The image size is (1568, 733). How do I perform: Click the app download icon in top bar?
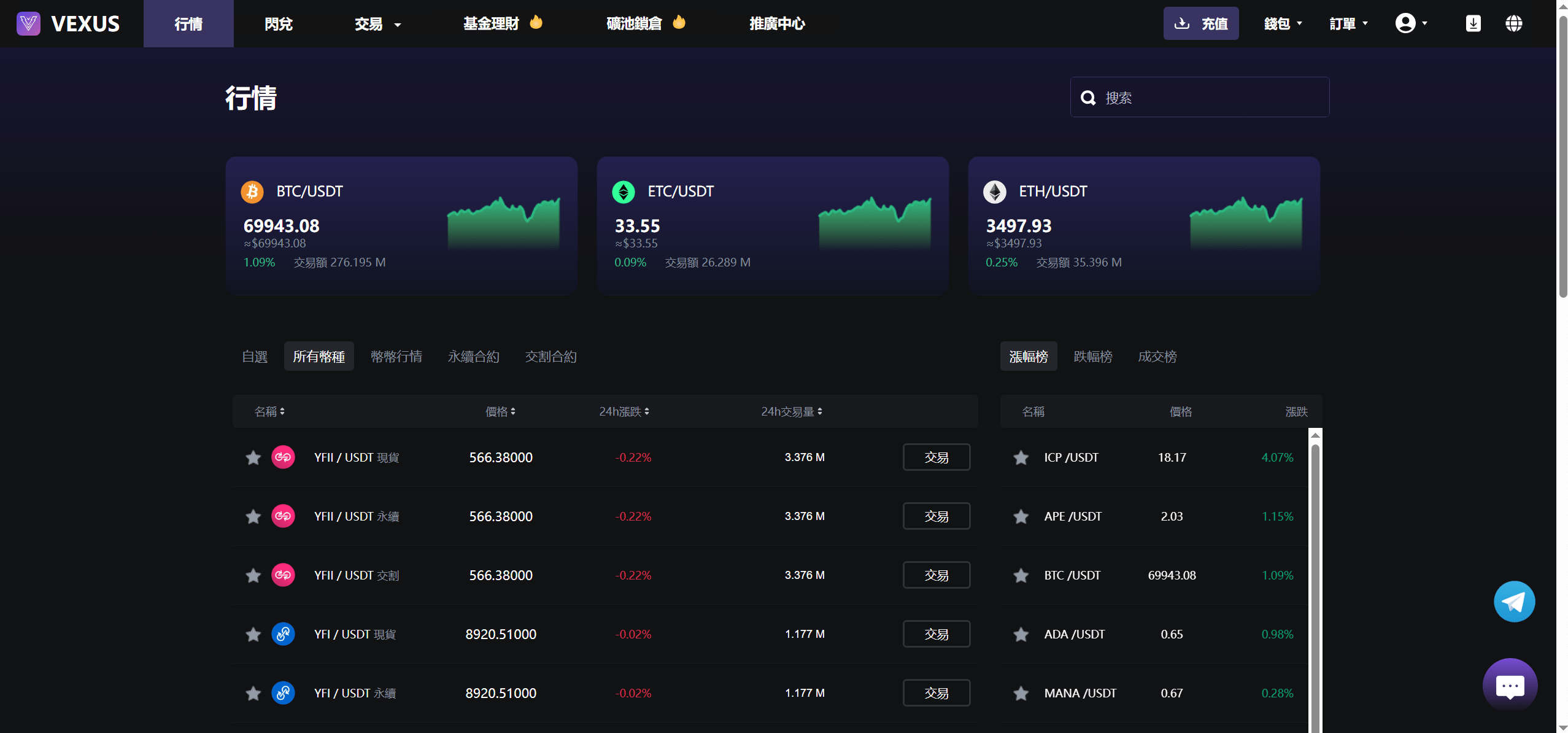[1473, 23]
